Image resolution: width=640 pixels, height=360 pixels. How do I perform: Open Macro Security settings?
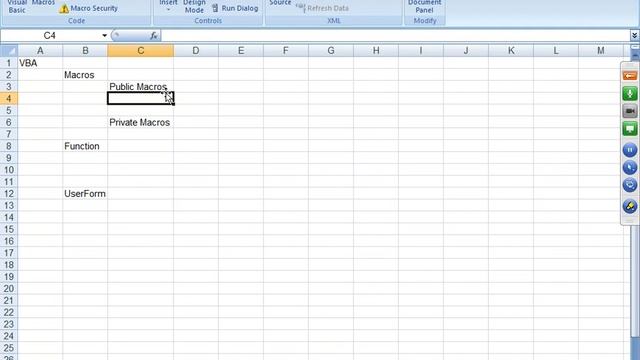pyautogui.click(x=89, y=8)
